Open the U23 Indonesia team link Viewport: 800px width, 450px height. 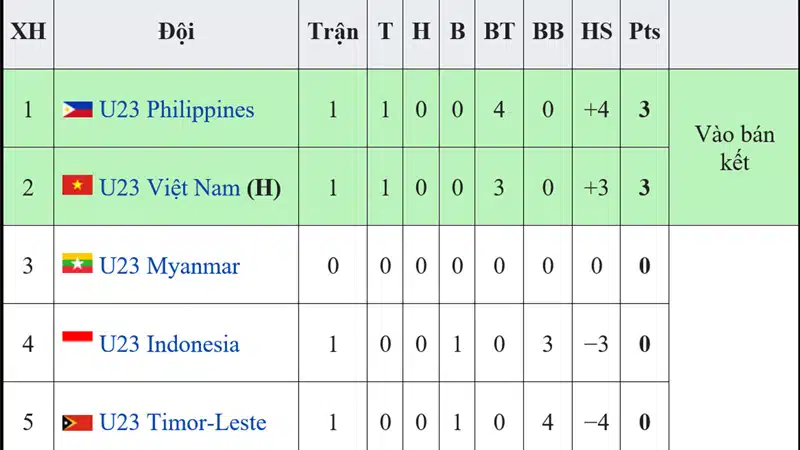[169, 344]
